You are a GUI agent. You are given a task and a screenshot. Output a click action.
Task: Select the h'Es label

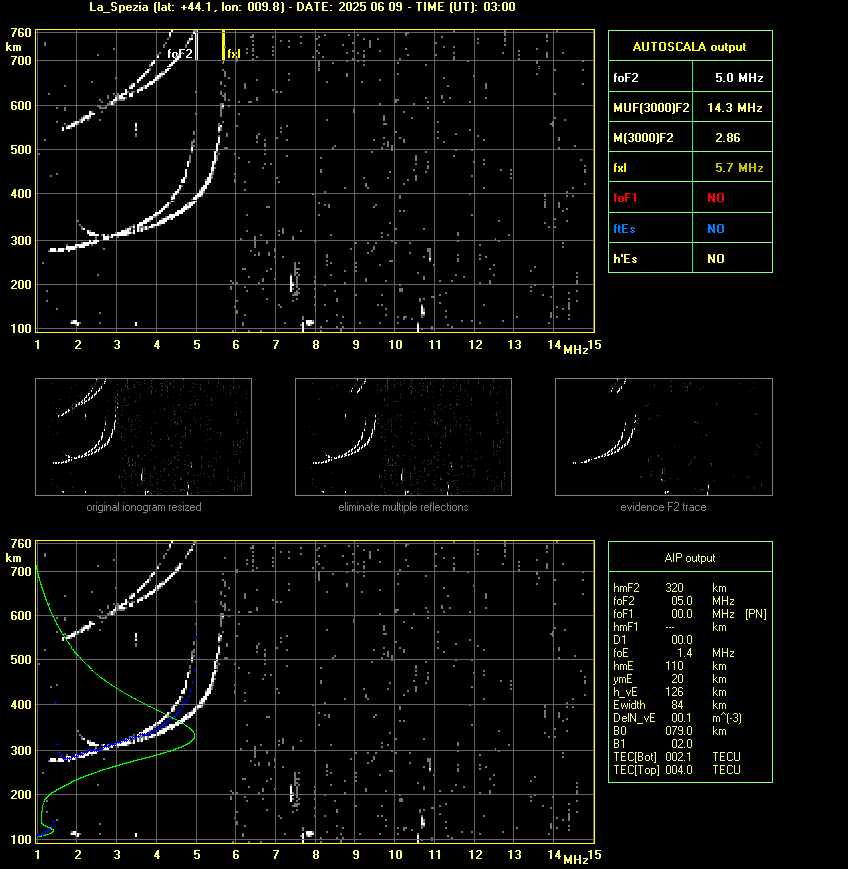click(625, 258)
